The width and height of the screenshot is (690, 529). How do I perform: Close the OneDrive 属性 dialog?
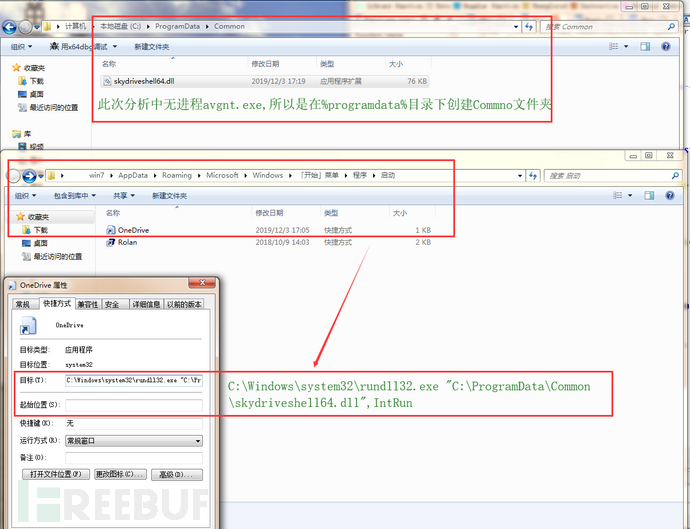[x=202, y=283]
